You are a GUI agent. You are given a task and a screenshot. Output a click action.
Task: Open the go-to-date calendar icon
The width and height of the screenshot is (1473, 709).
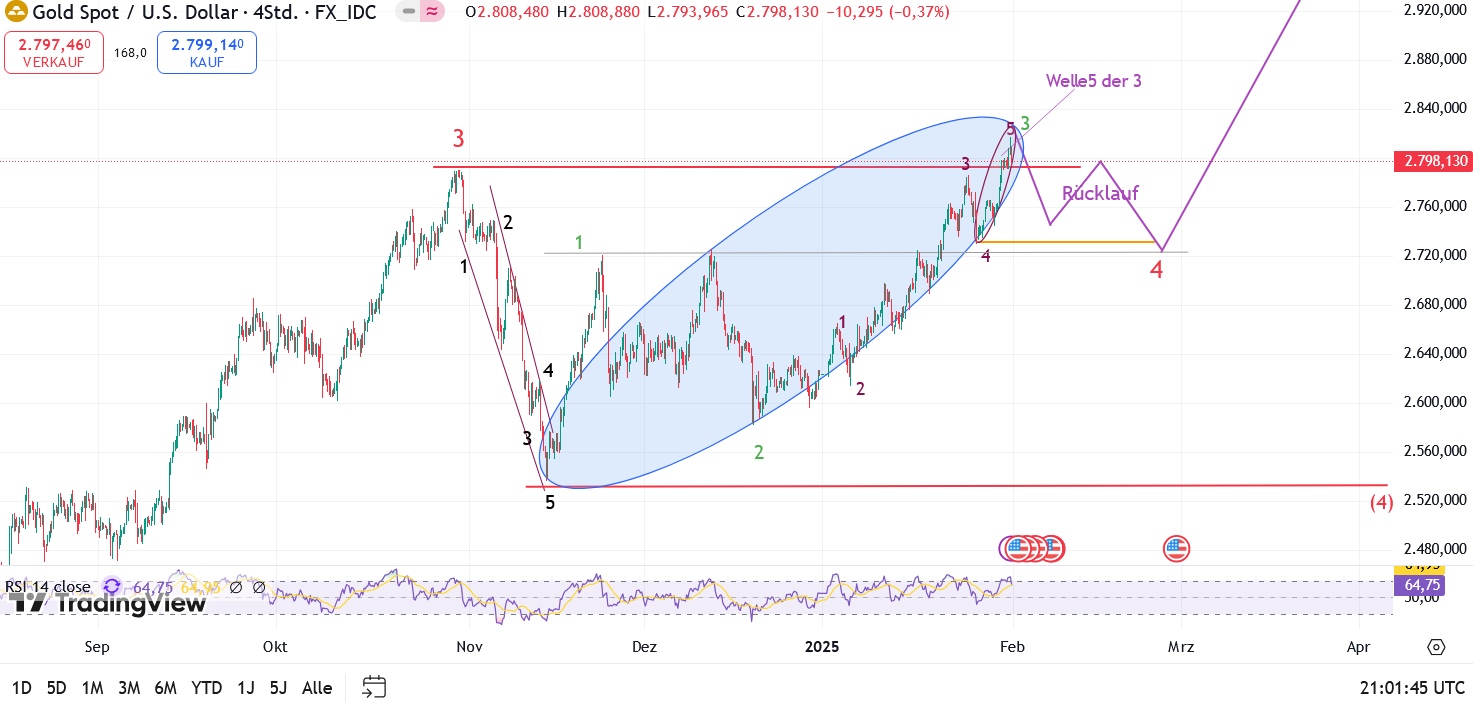click(374, 687)
